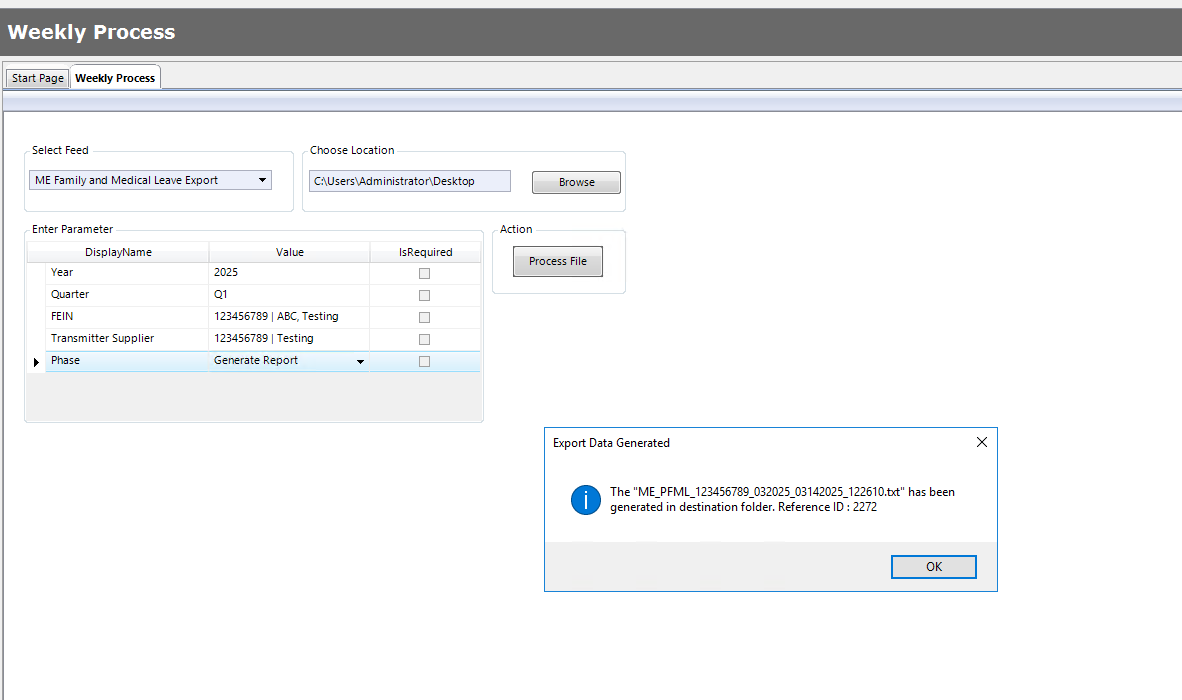Select the Quarter value cell Q1
Image resolution: width=1182 pixels, height=700 pixels.
tap(289, 295)
